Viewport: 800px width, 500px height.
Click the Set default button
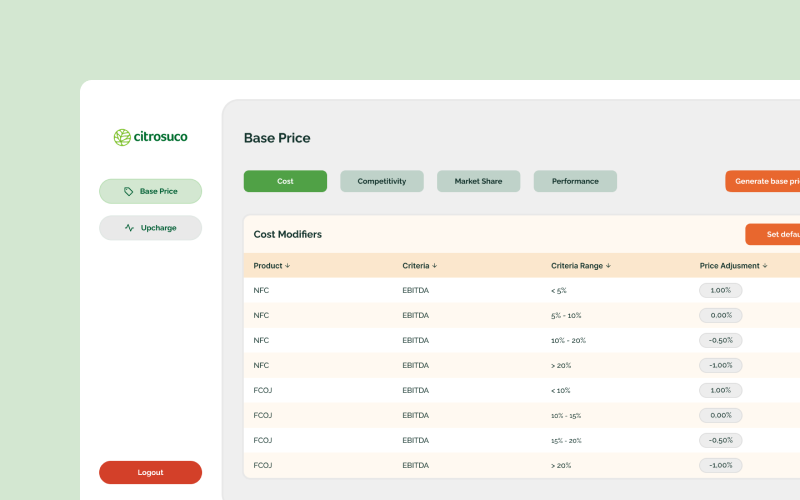click(x=773, y=234)
